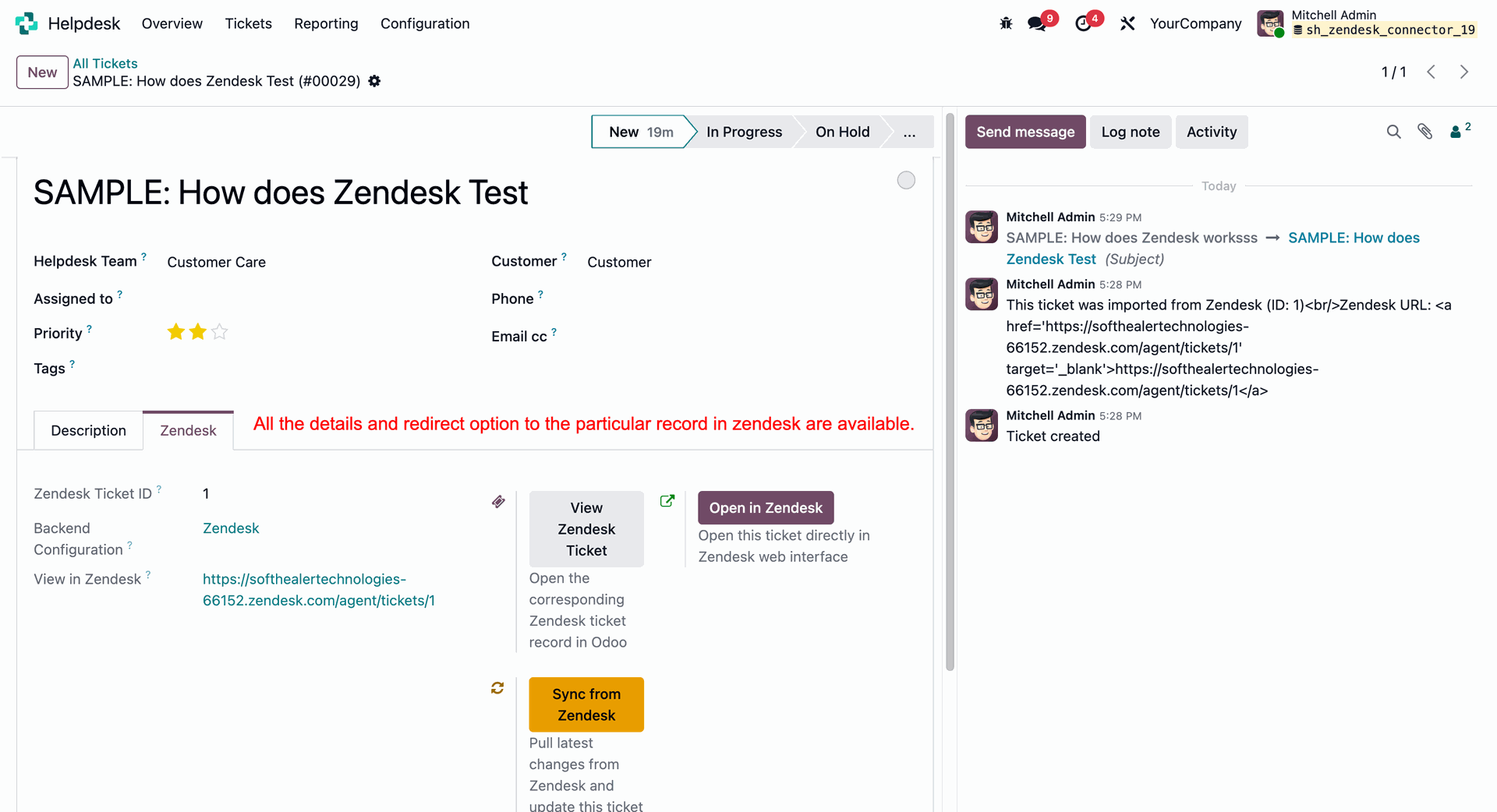Image resolution: width=1497 pixels, height=812 pixels.
Task: Click the Helpdesk app logo icon
Action: [x=27, y=23]
